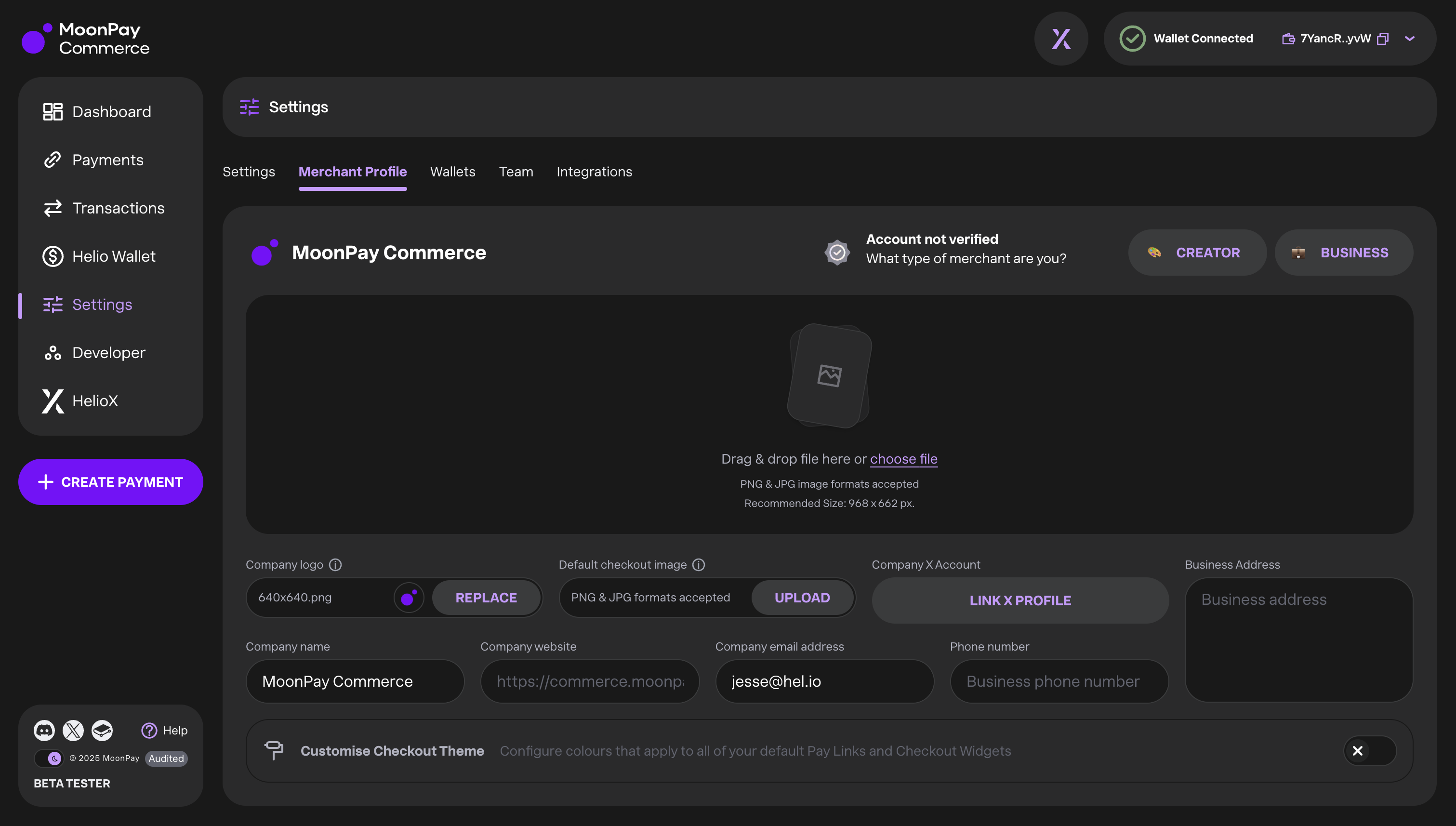Viewport: 1456px width, 826px height.
Task: Click the choose file link
Action: pos(903,459)
